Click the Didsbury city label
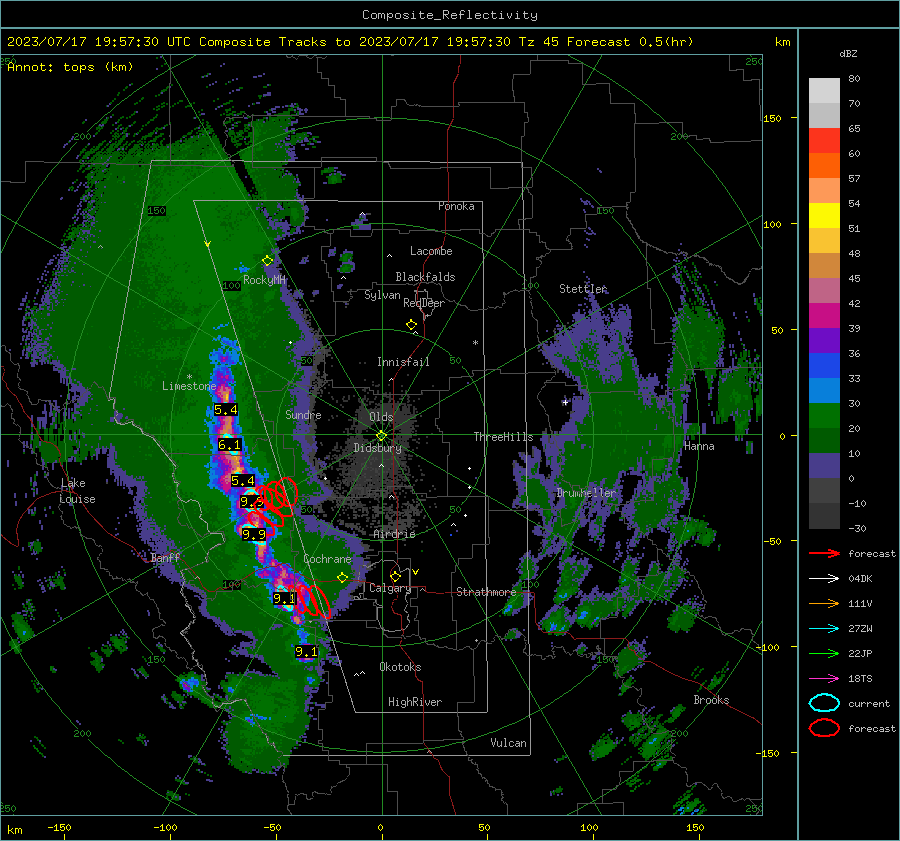This screenshot has width=900, height=841. tap(377, 448)
